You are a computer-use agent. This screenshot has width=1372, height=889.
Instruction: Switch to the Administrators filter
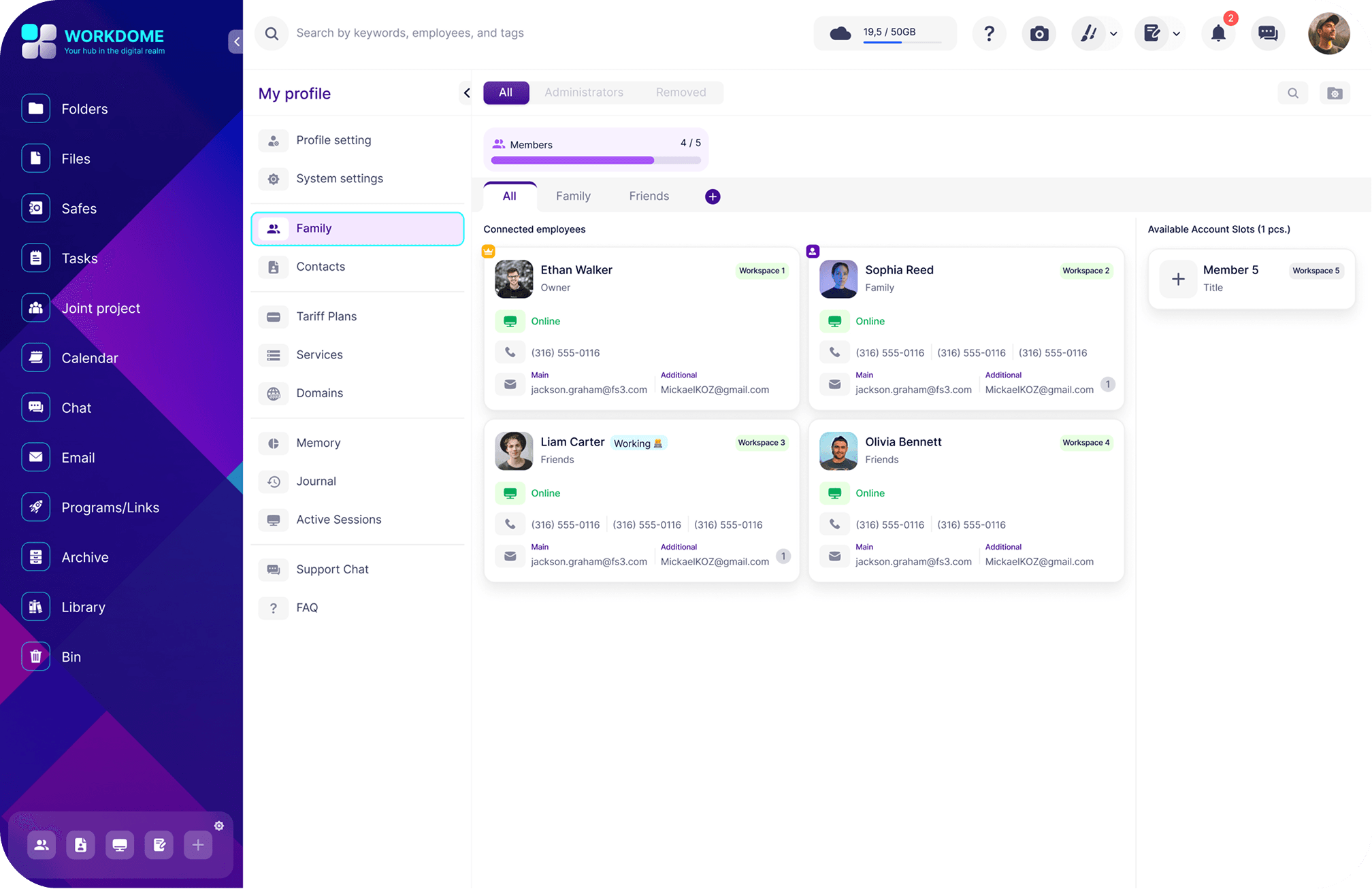pos(583,93)
